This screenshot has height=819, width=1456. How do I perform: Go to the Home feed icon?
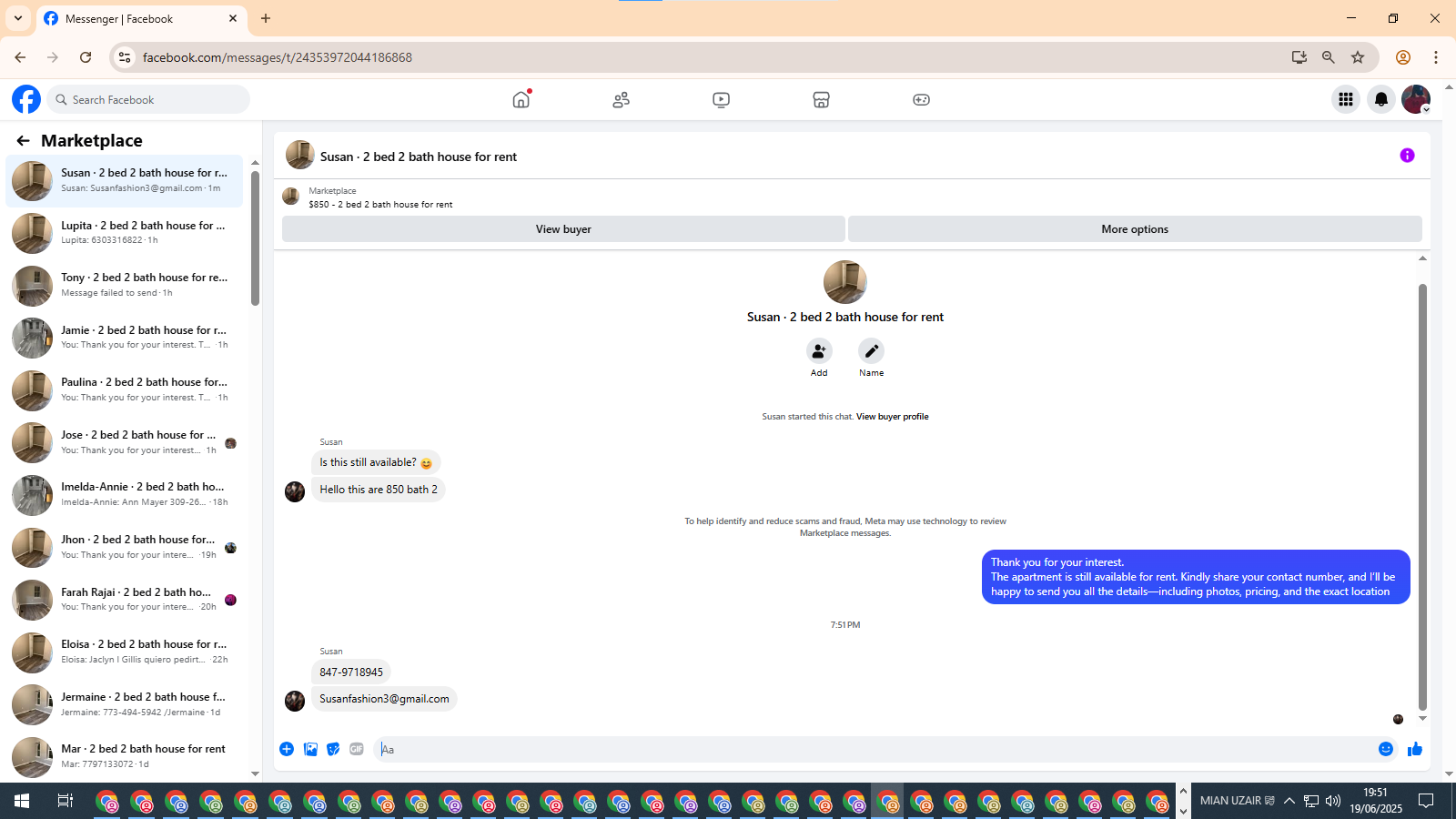521,99
